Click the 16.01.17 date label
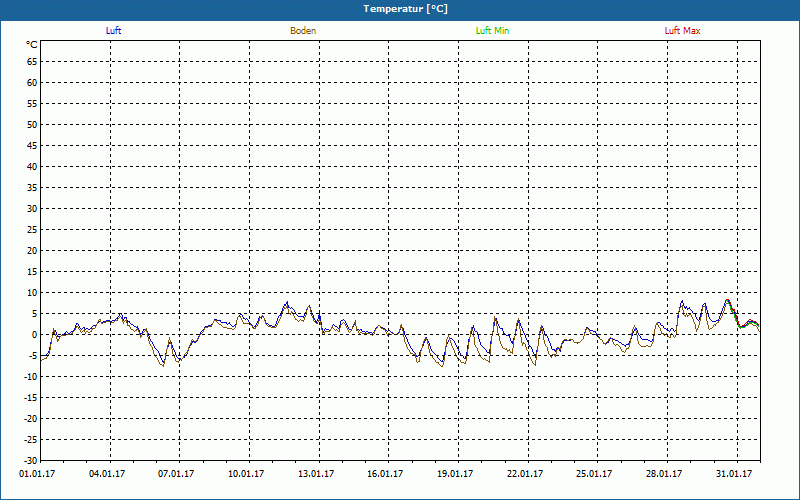 (x=385, y=474)
